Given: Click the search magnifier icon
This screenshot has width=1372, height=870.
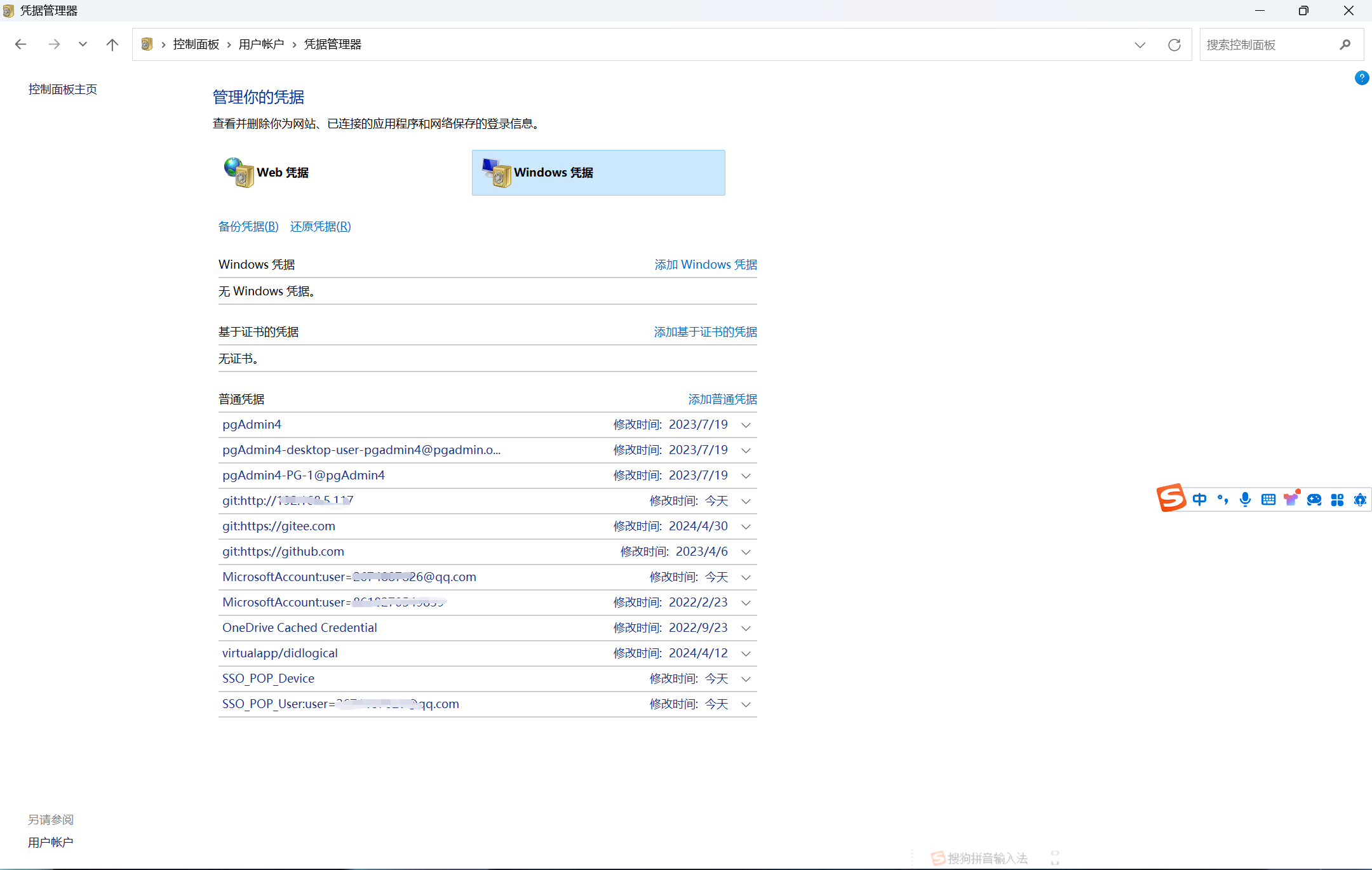Looking at the screenshot, I should [x=1345, y=44].
